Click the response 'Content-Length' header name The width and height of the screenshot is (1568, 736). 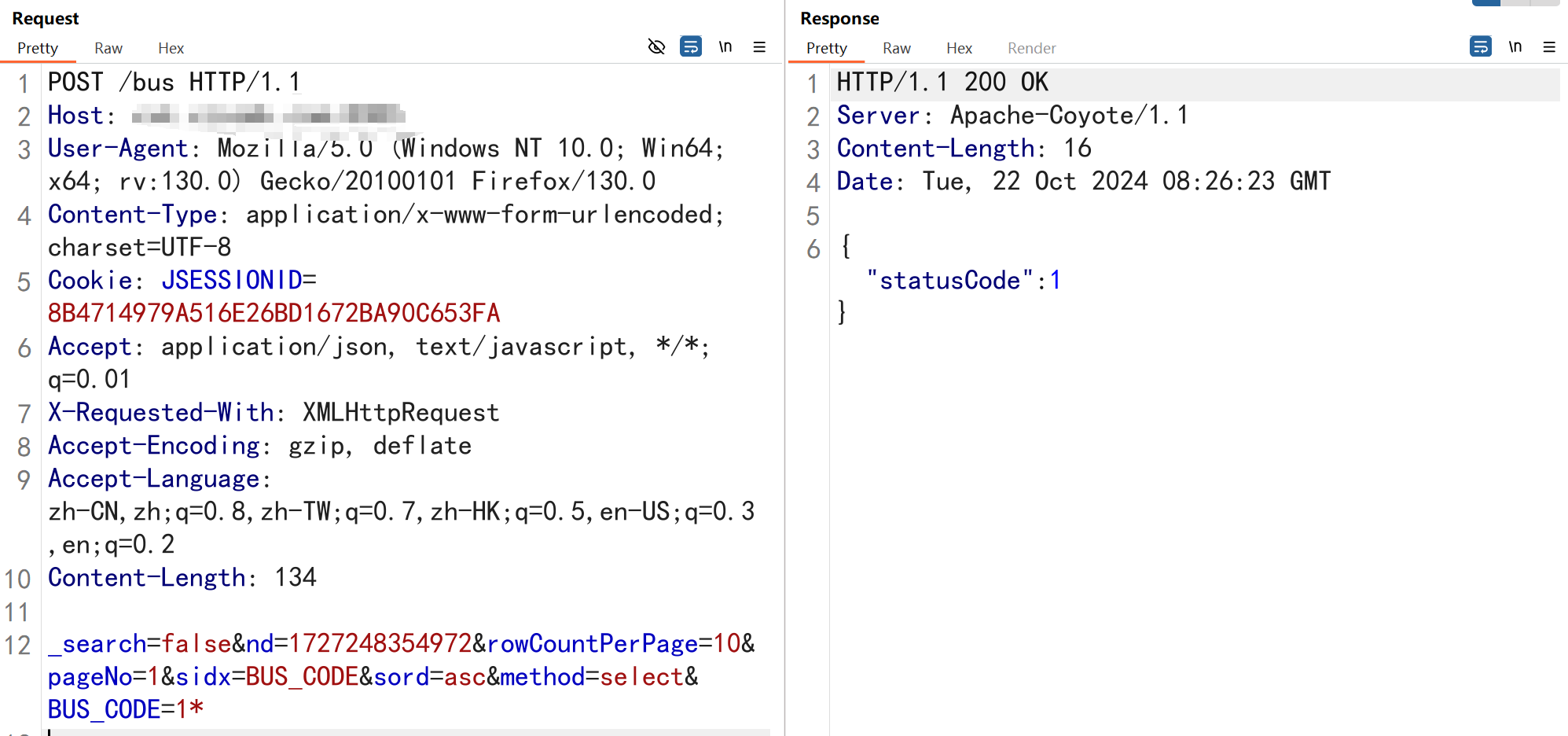click(935, 149)
